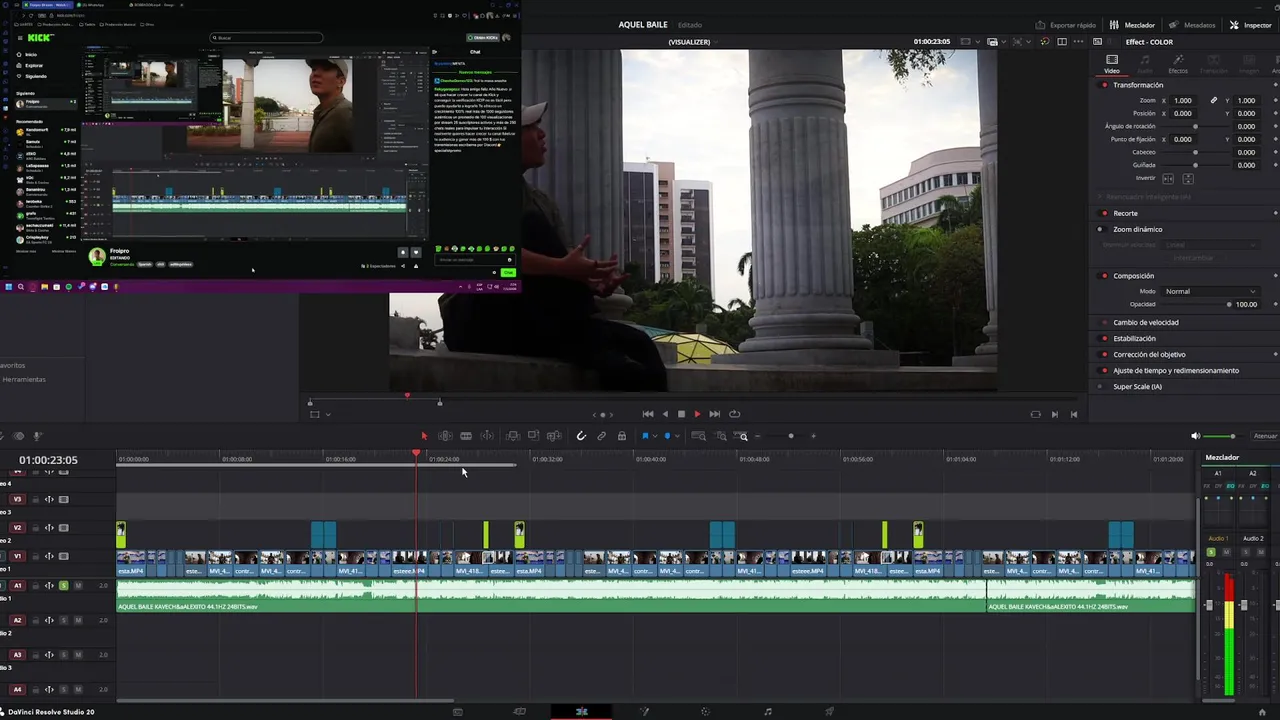Viewport: 1280px width, 720px height.
Task: Expand the Corrección del objetivo section
Action: (1150, 354)
